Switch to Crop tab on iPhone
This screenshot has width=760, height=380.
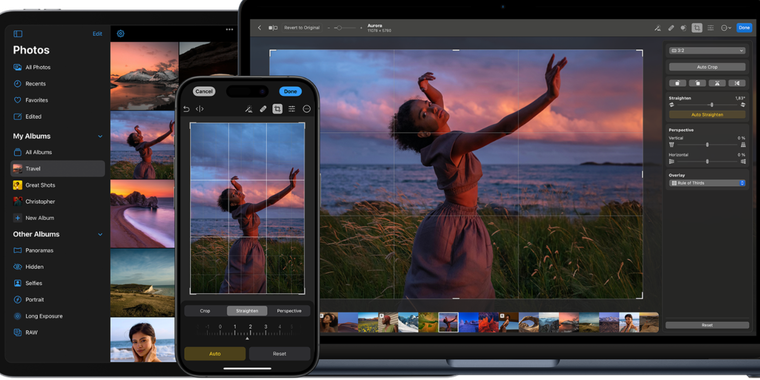click(x=205, y=311)
